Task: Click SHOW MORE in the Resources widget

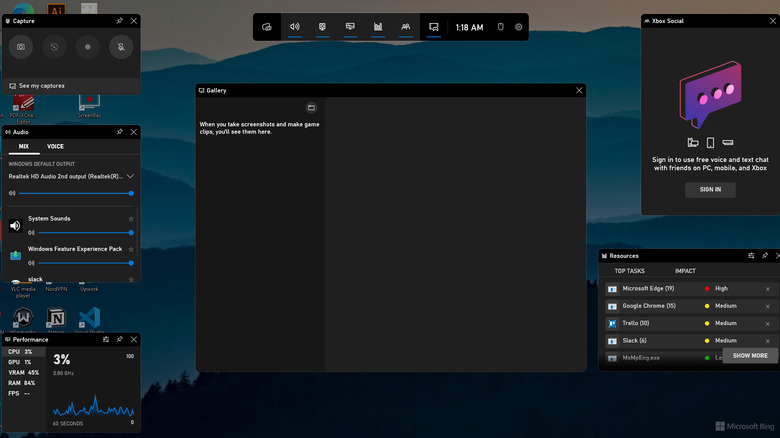Action: coord(750,355)
